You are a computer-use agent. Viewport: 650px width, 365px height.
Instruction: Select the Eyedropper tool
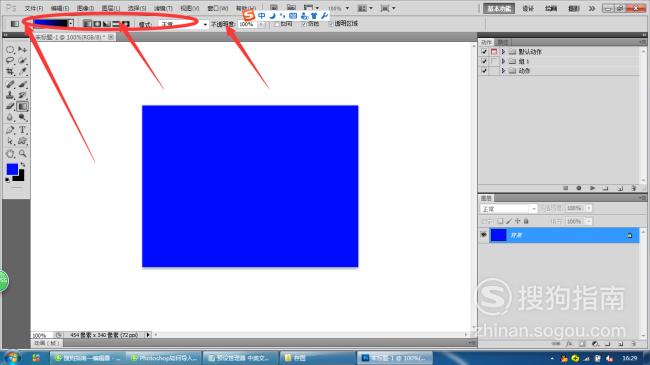pyautogui.click(x=22, y=71)
